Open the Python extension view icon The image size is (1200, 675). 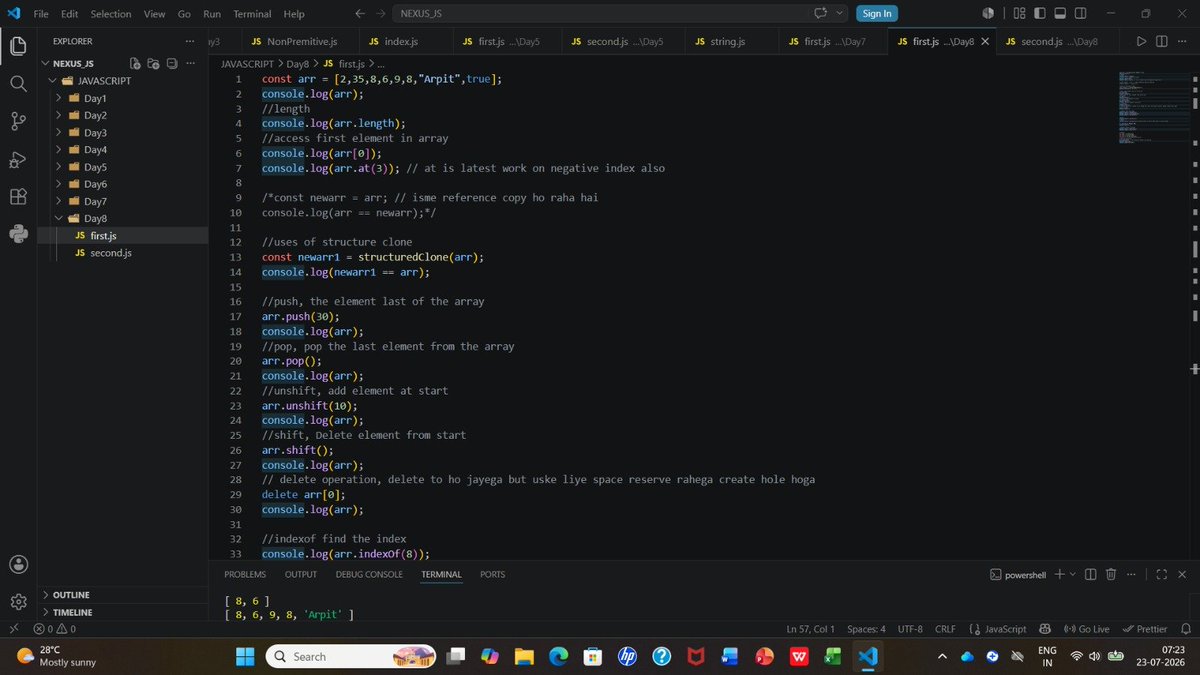click(18, 234)
